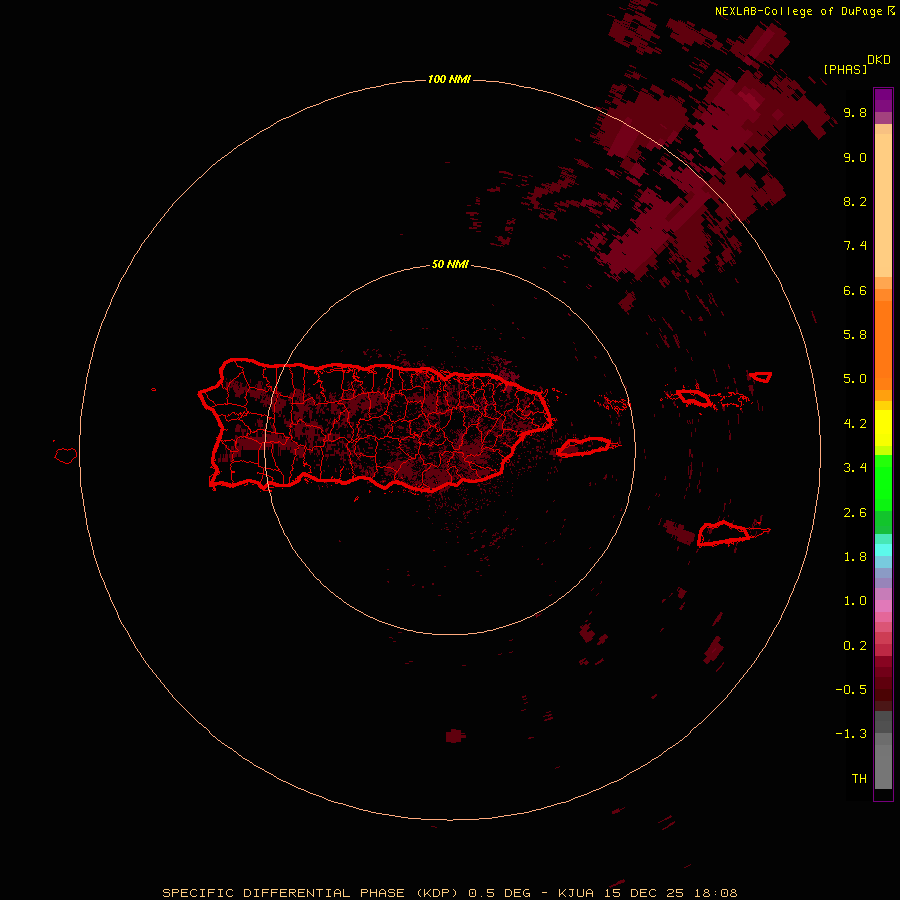Click the 18:08 timestamp

pyautogui.click(x=715, y=893)
